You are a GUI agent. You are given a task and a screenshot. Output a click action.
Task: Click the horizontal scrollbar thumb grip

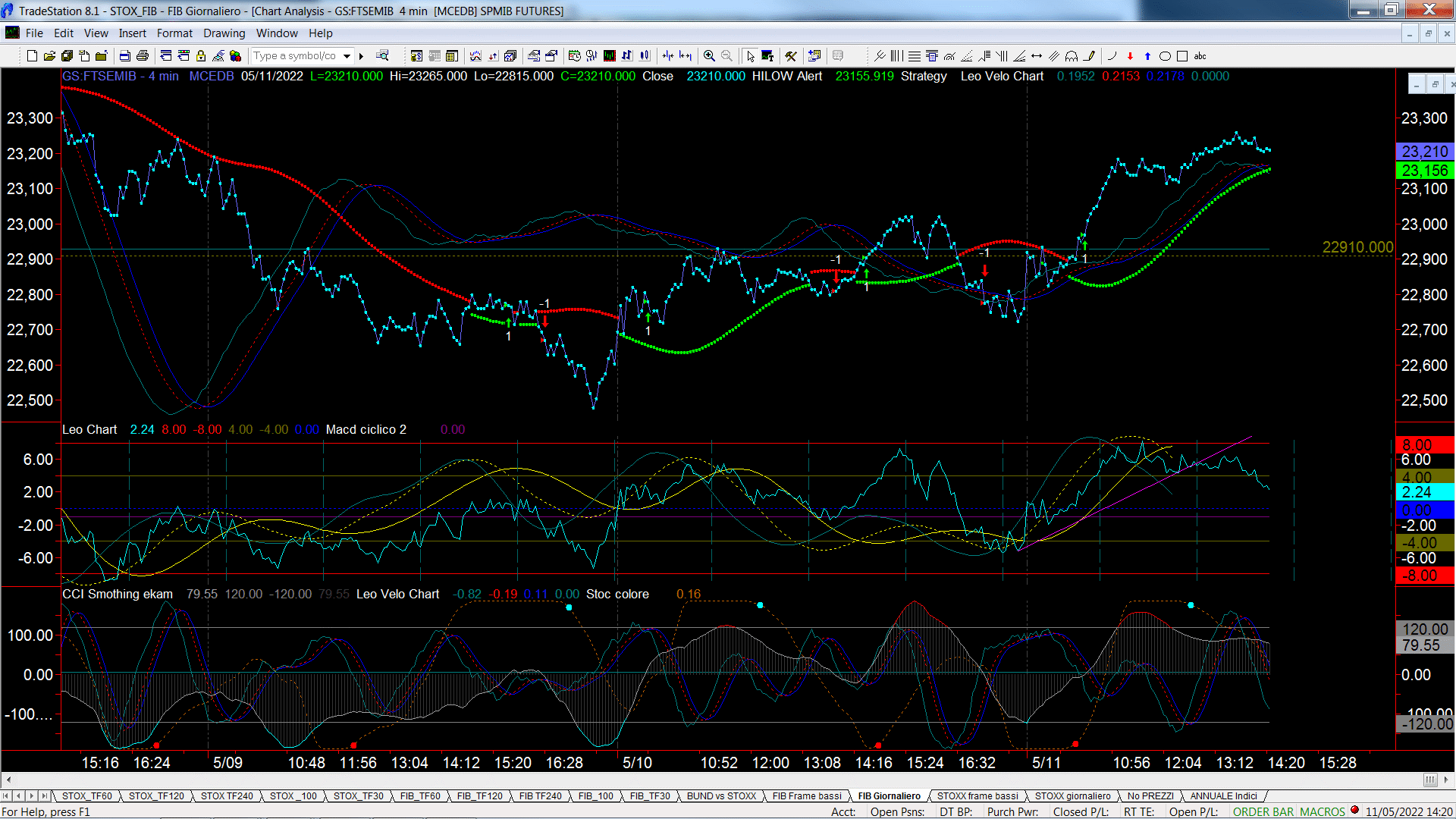pyautogui.click(x=1429, y=780)
